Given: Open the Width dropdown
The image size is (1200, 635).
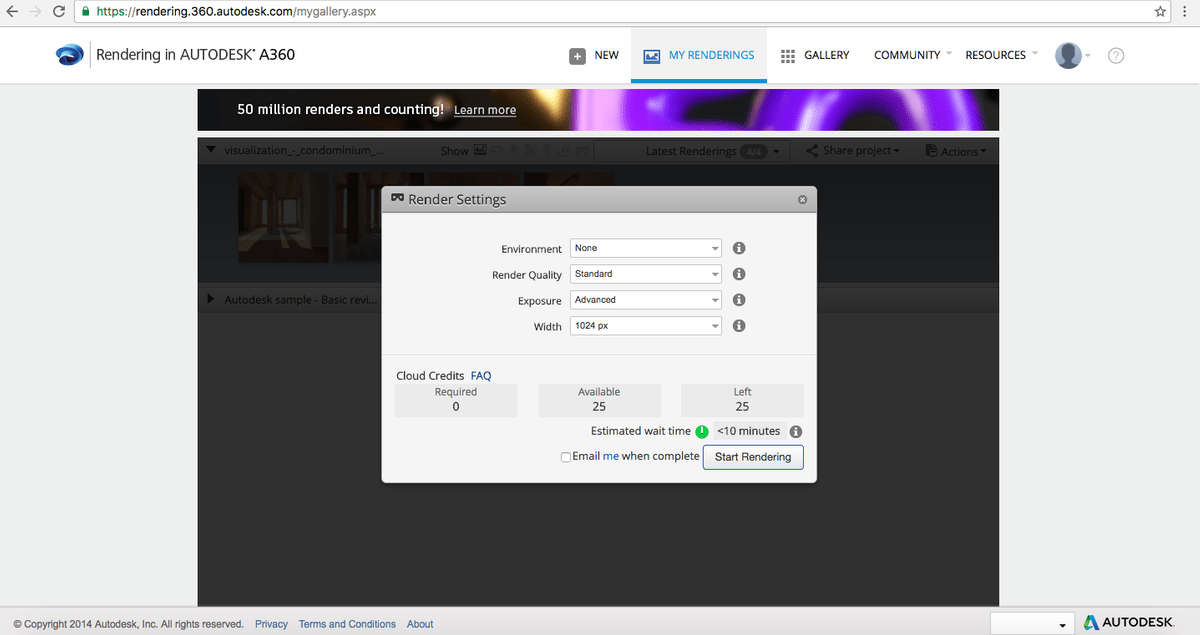Looking at the screenshot, I should point(646,326).
